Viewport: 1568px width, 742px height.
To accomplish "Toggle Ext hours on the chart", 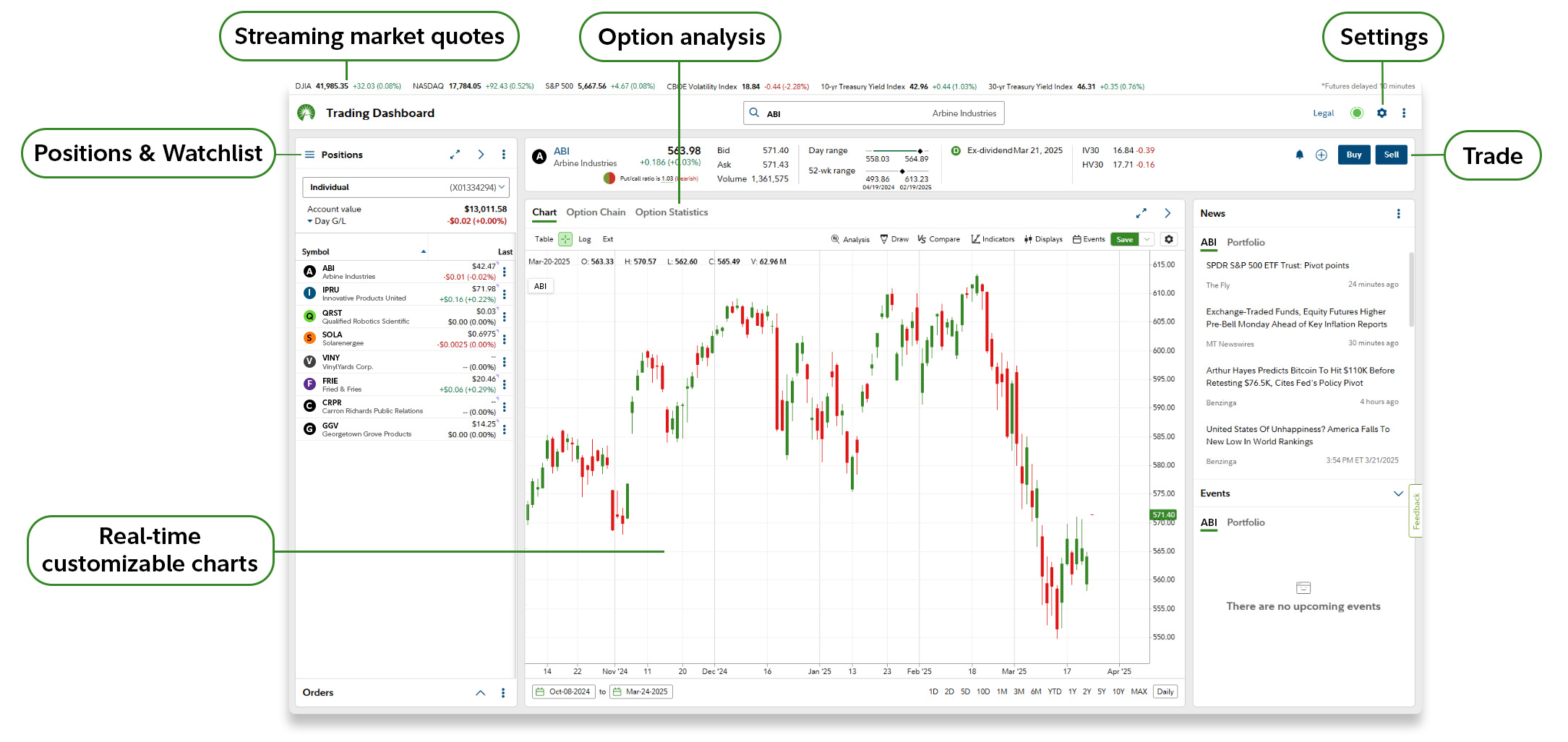I will coord(607,239).
